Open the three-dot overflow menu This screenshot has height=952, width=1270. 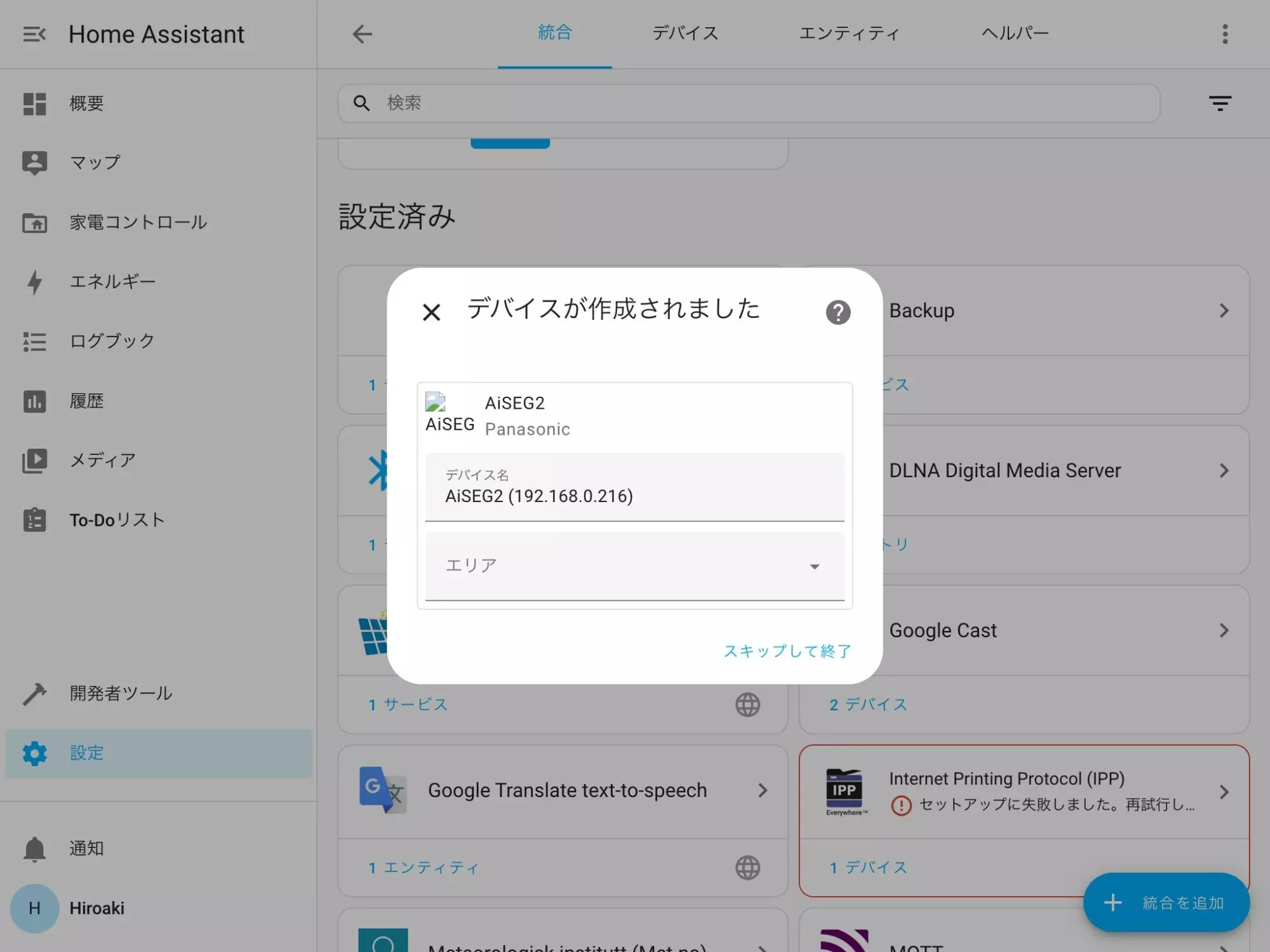(1225, 34)
